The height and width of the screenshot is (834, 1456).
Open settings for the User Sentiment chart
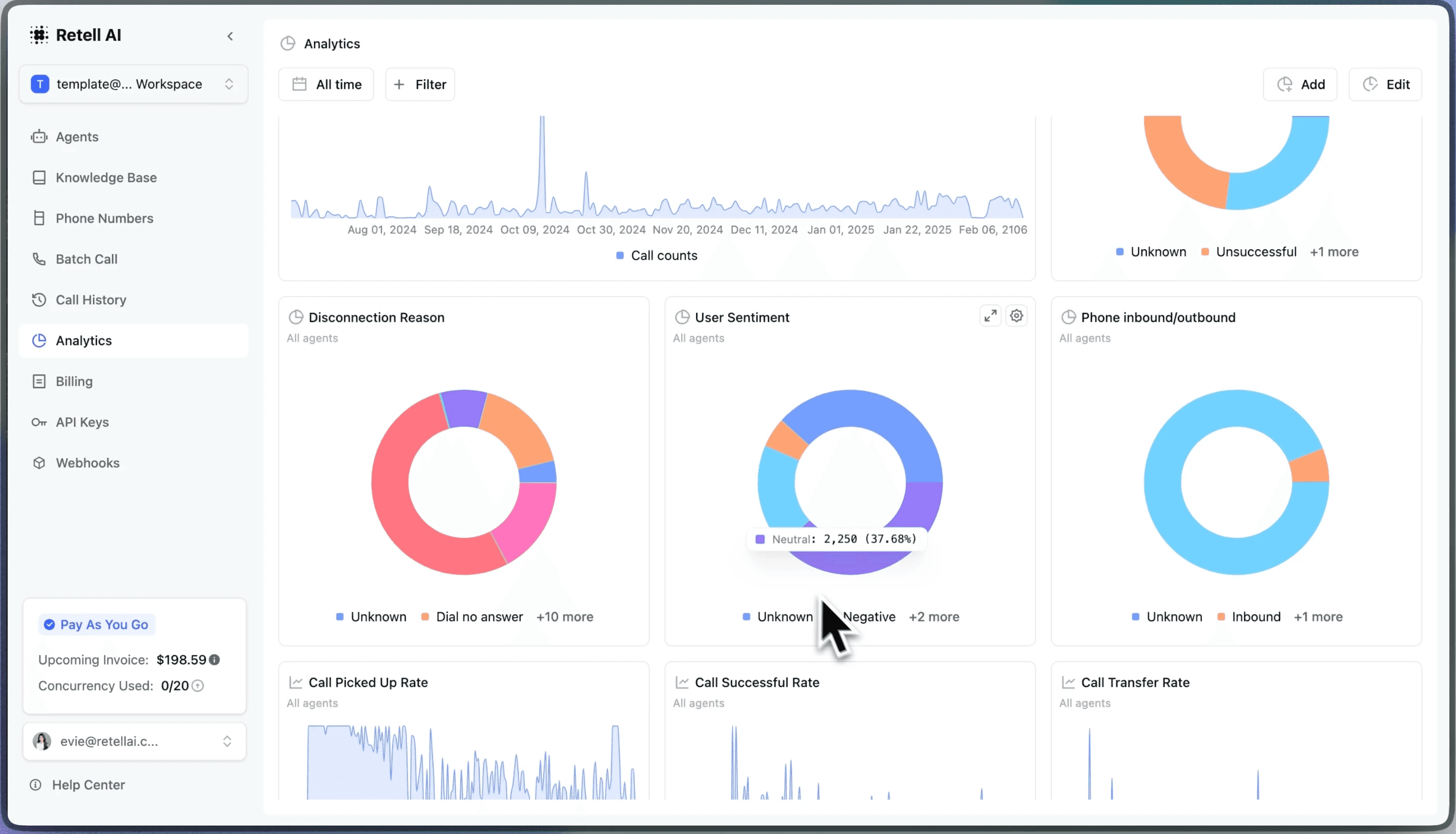1016,315
